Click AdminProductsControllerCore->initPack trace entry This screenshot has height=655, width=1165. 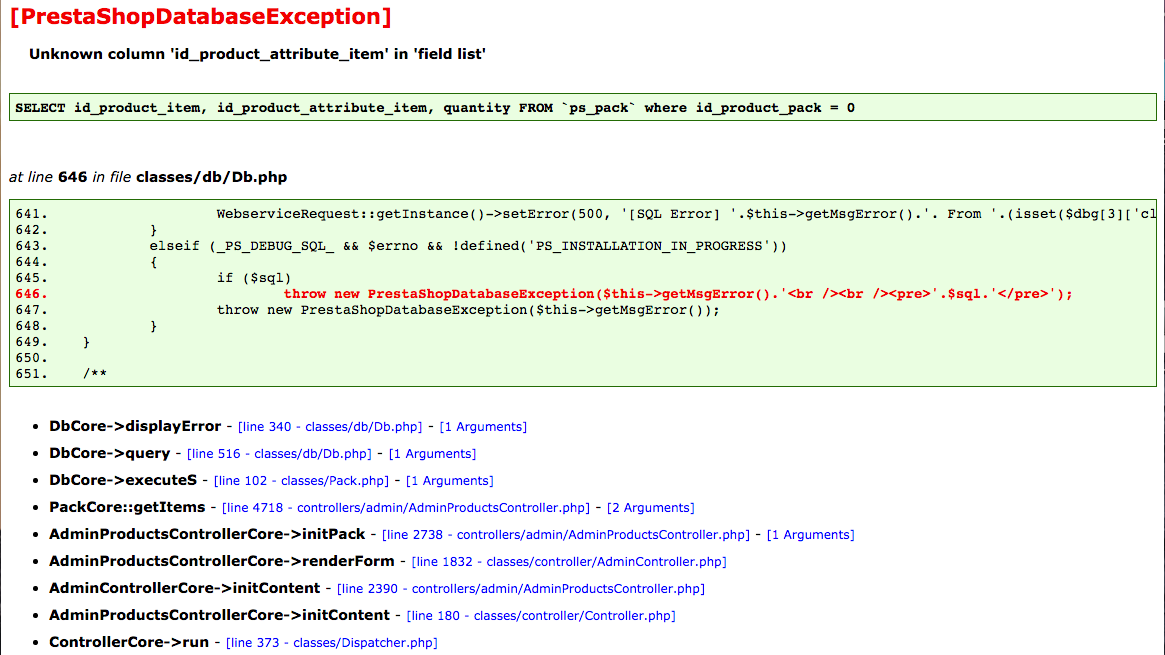coord(207,534)
